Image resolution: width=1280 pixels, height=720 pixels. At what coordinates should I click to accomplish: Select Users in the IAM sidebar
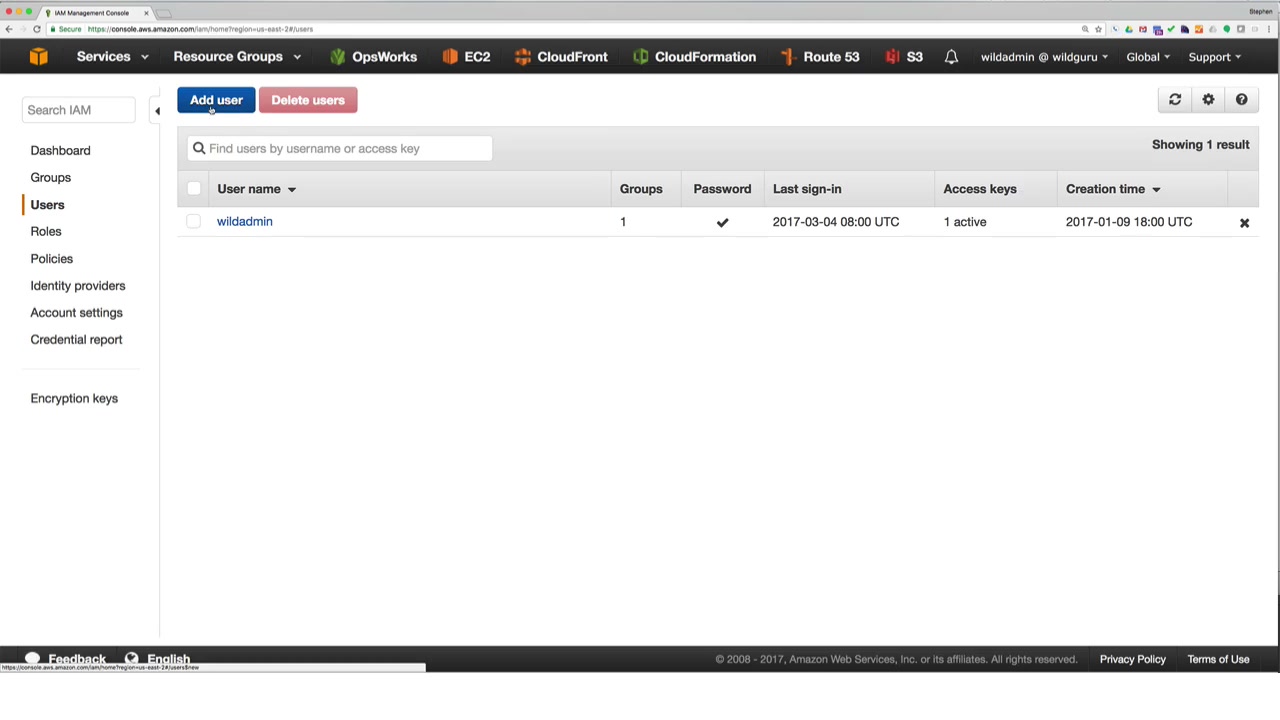[47, 205]
